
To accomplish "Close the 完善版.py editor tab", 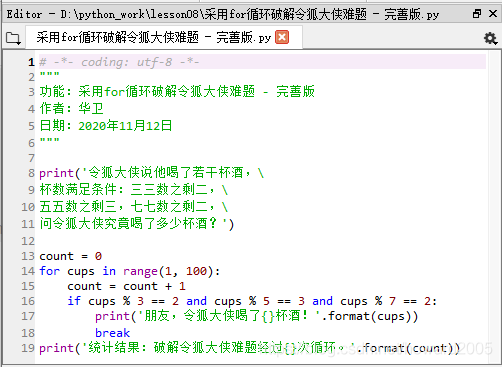I will tap(282, 37).
